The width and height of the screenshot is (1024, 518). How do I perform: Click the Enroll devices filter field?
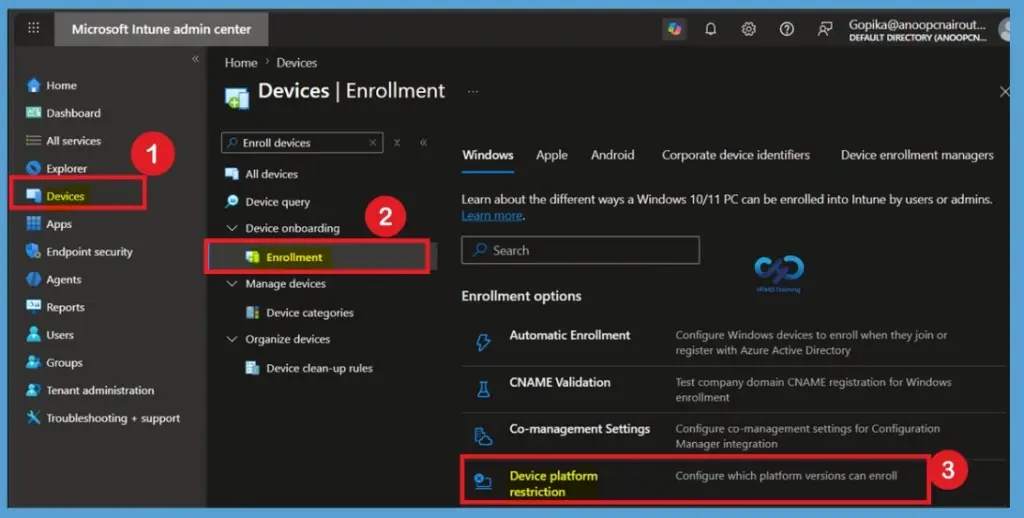click(x=302, y=143)
